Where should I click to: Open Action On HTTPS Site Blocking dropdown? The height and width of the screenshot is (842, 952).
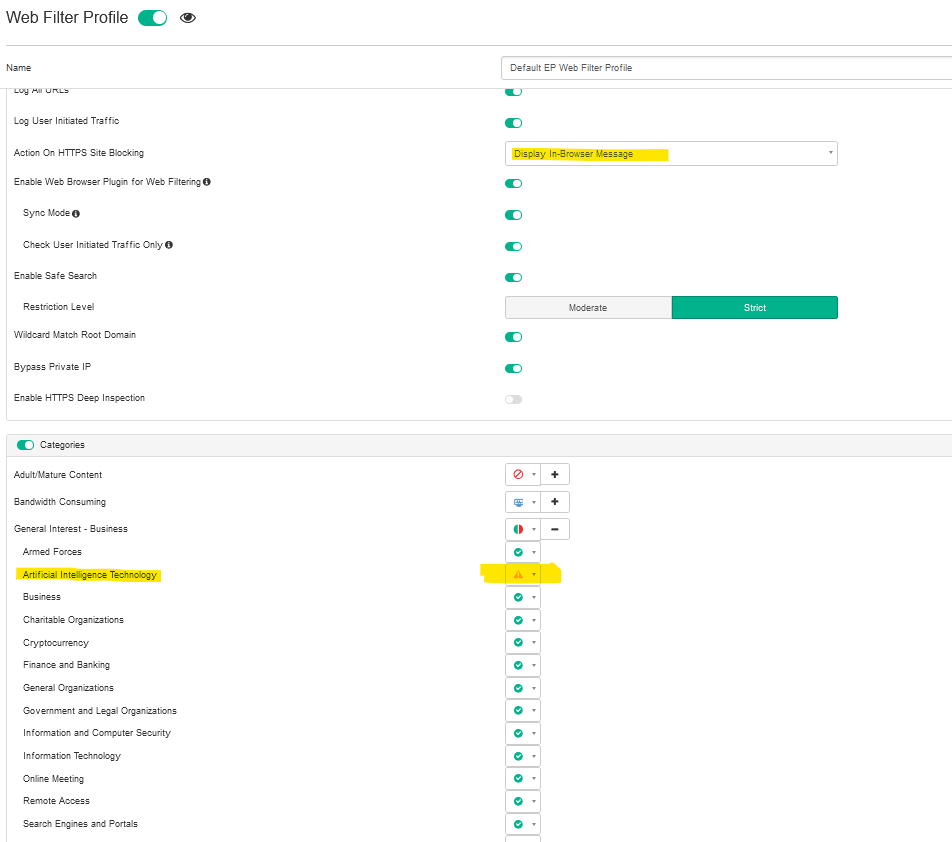tap(671, 153)
